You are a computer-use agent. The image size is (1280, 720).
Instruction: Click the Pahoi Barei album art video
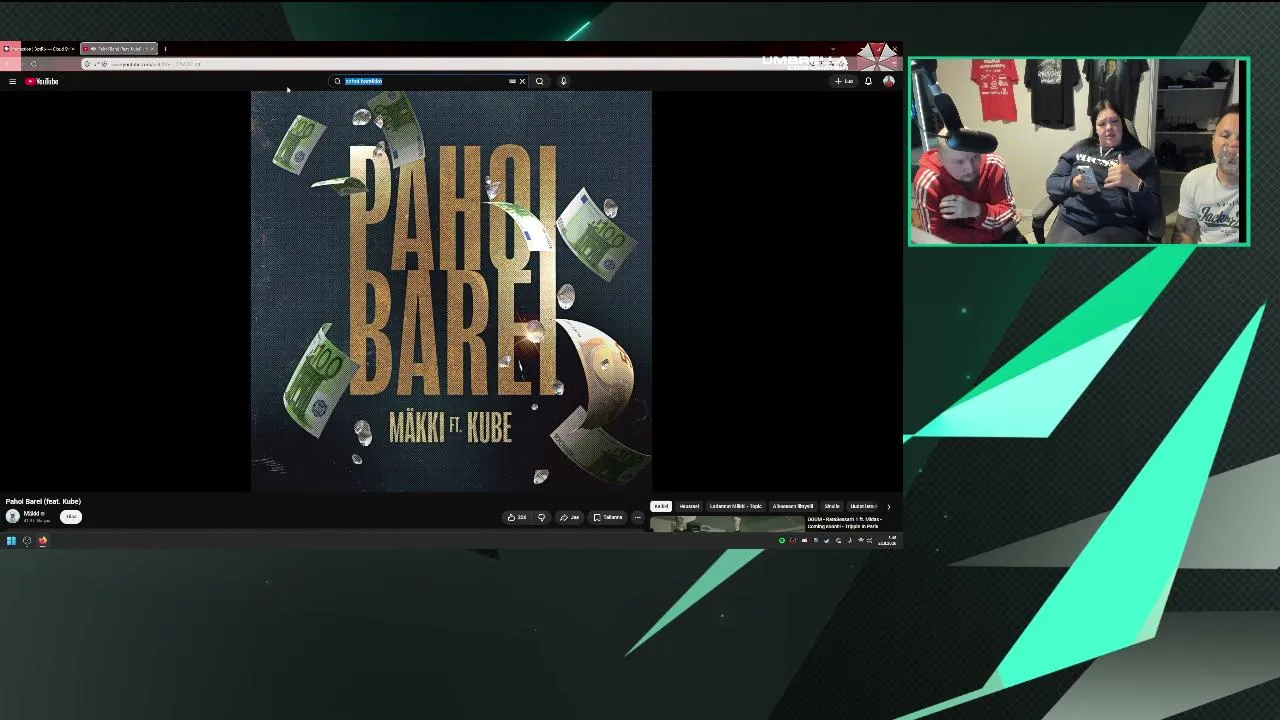pyautogui.click(x=451, y=291)
